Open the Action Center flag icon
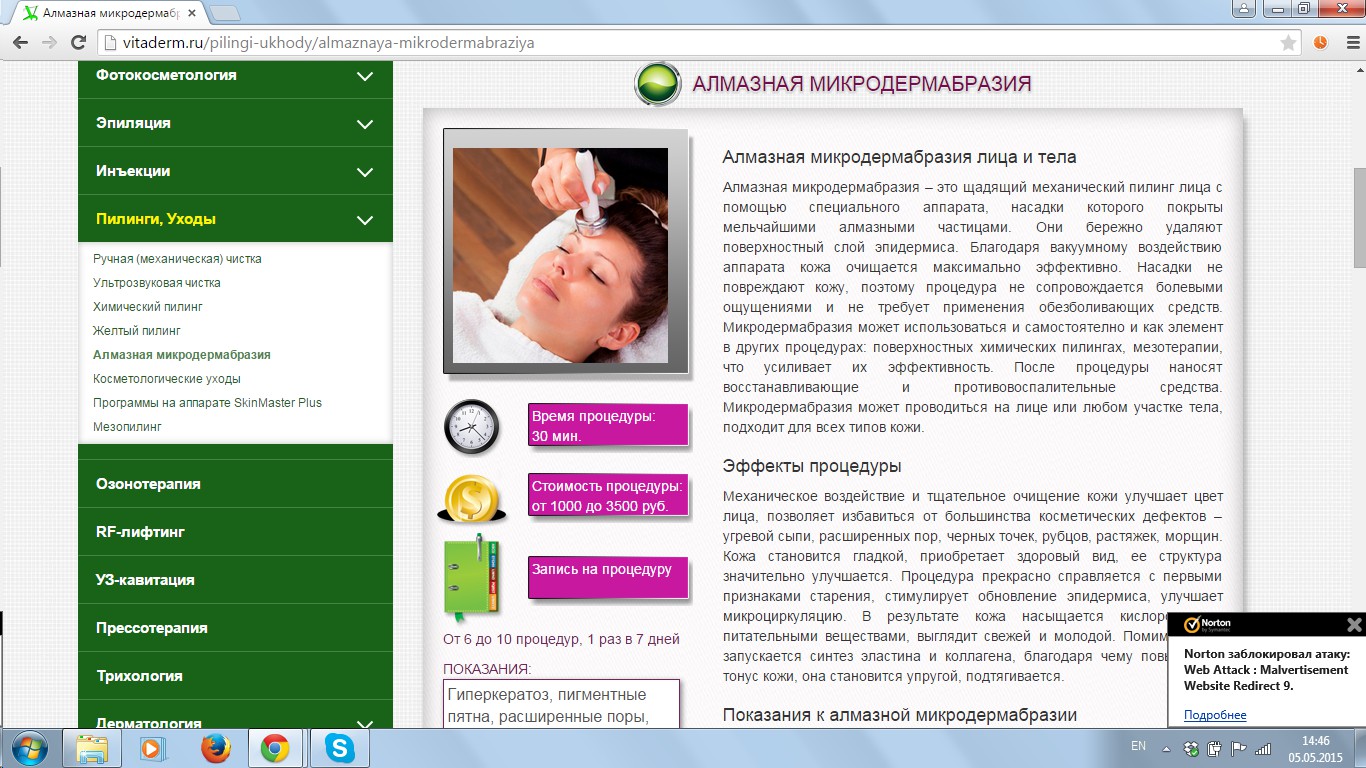Viewport: 1366px width, 768px height. (1238, 748)
